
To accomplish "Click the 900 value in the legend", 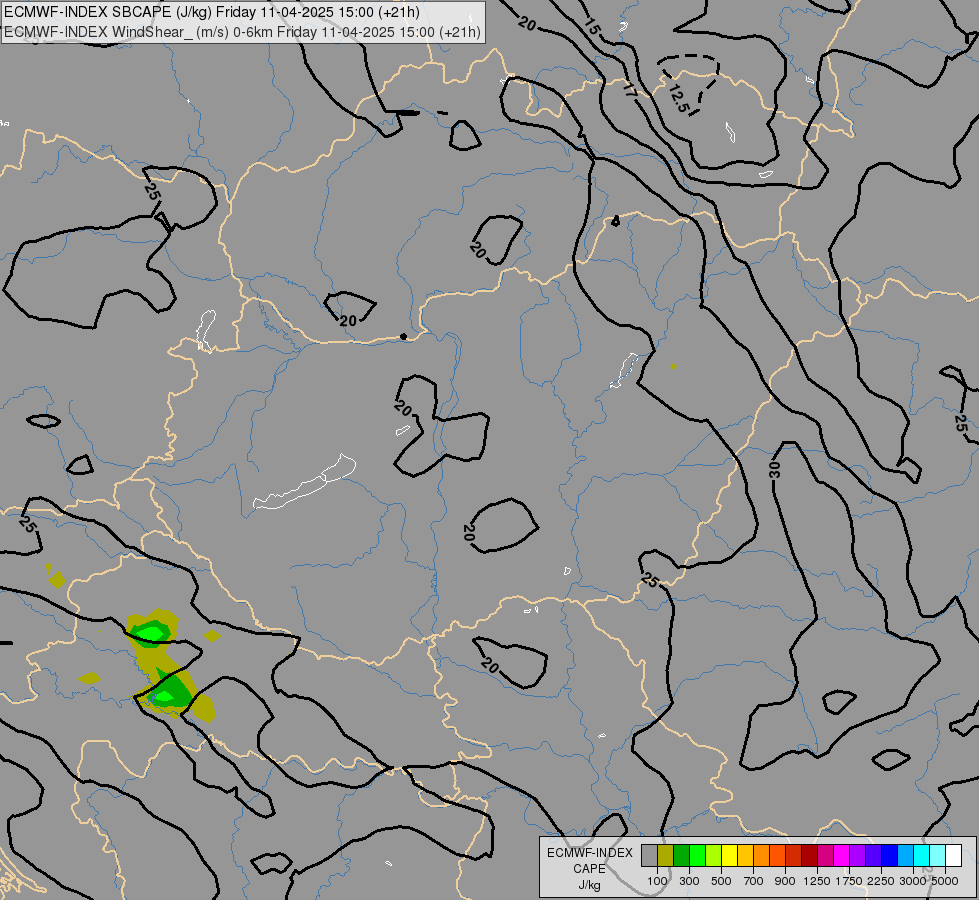I will point(785,881).
